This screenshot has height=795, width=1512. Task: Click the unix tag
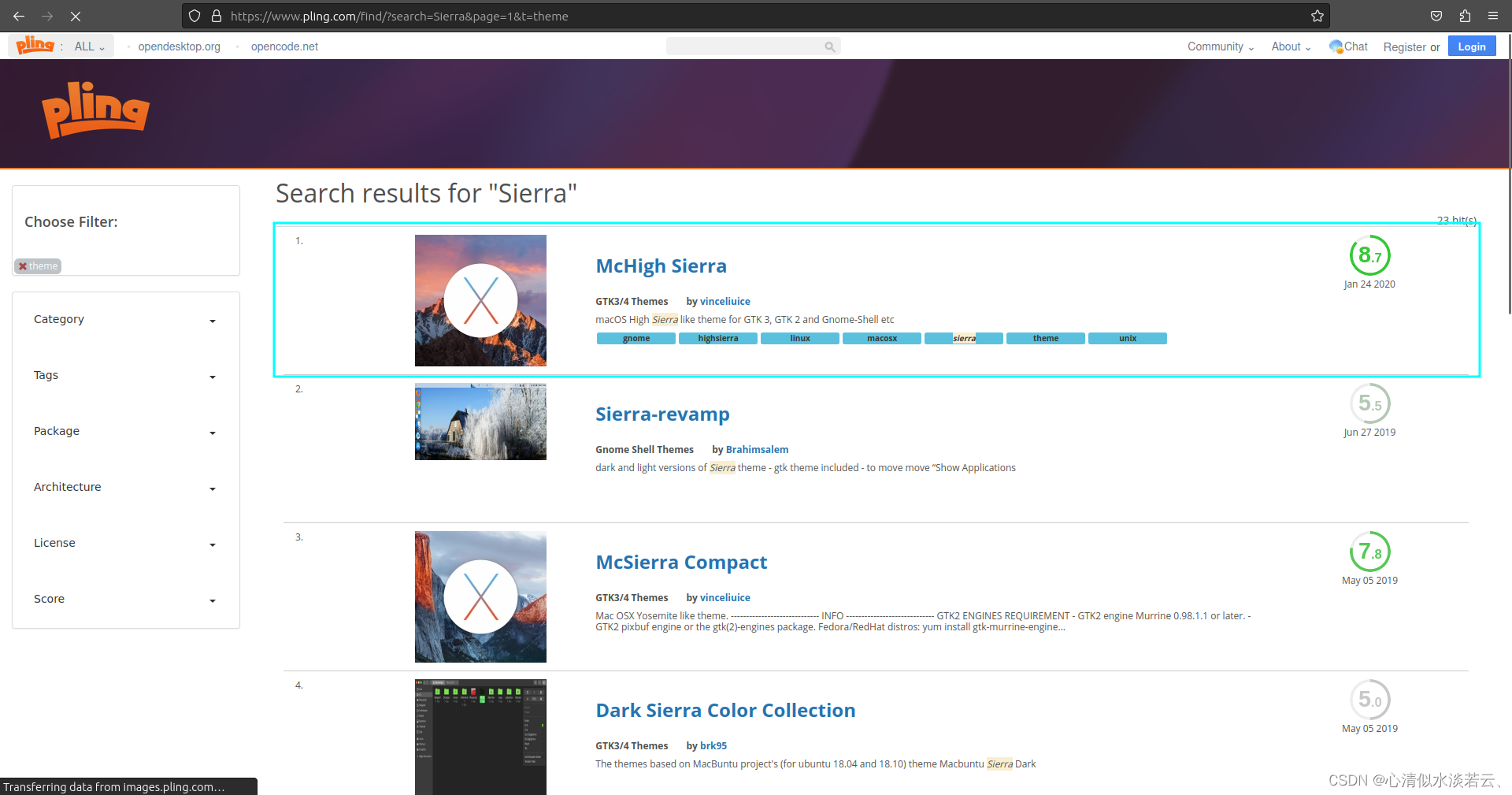pyautogui.click(x=1128, y=339)
